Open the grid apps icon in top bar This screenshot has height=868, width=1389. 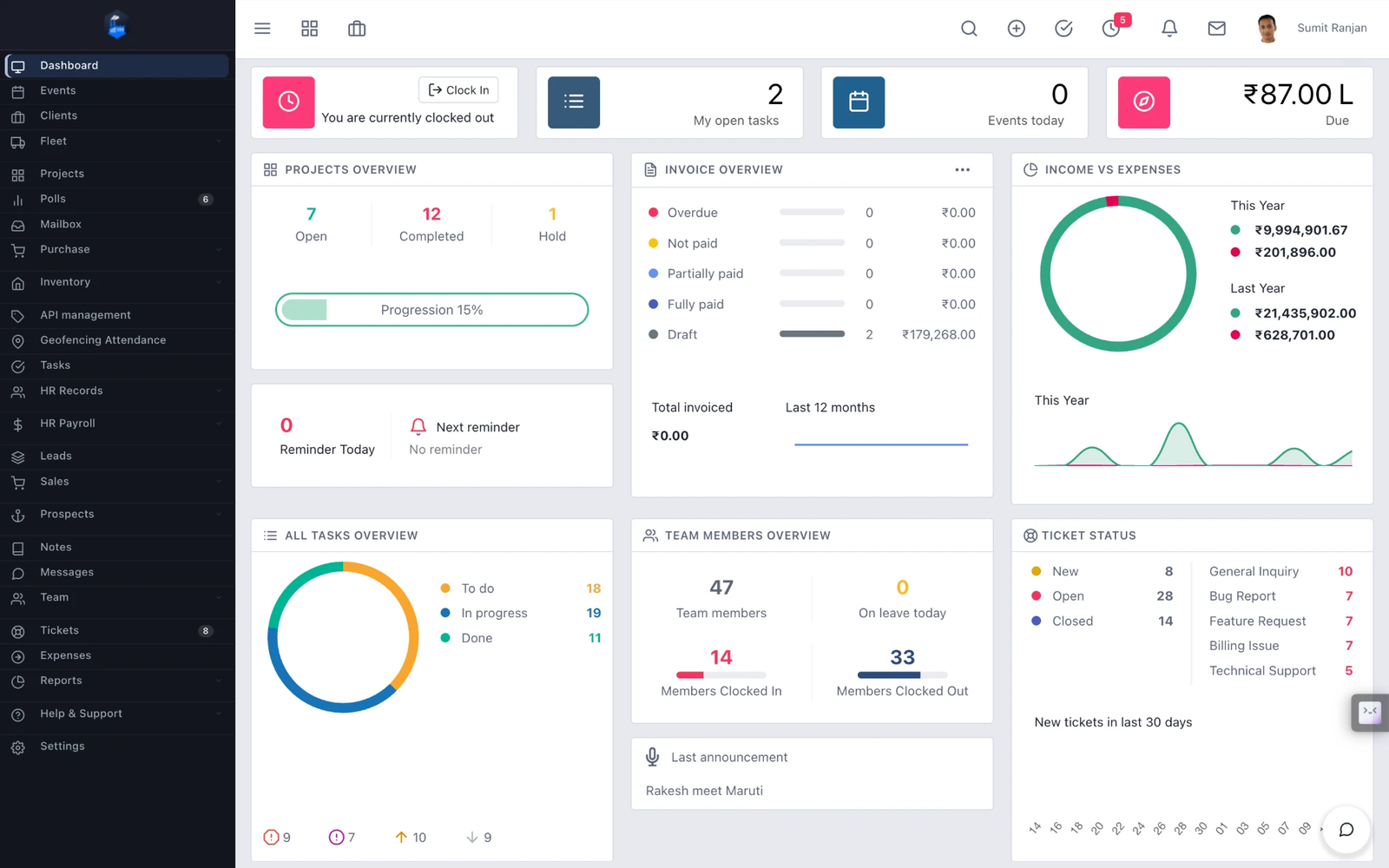tap(309, 29)
